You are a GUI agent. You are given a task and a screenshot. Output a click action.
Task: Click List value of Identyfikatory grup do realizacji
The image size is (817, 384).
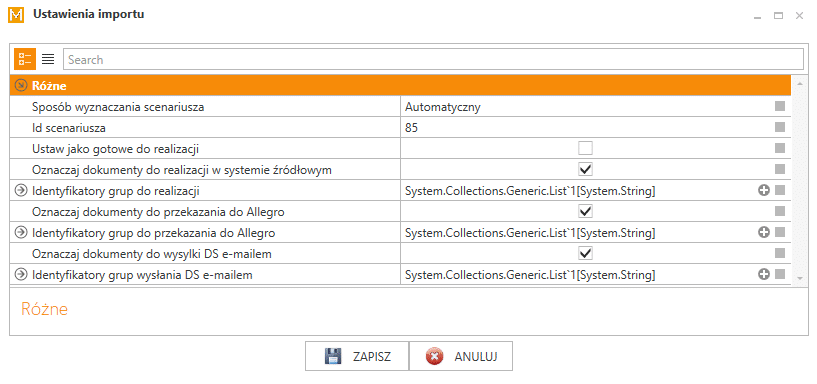[530, 191]
